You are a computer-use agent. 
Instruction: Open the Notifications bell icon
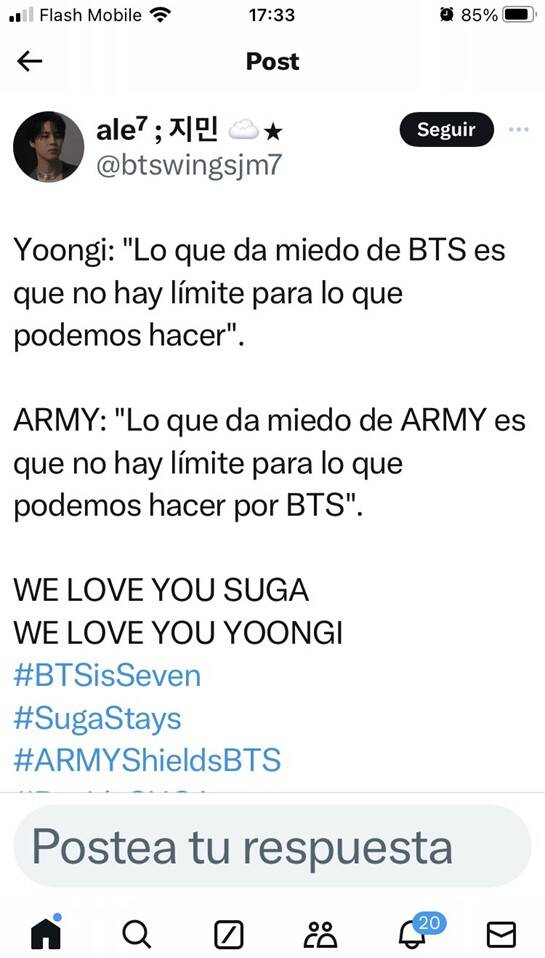[412, 935]
